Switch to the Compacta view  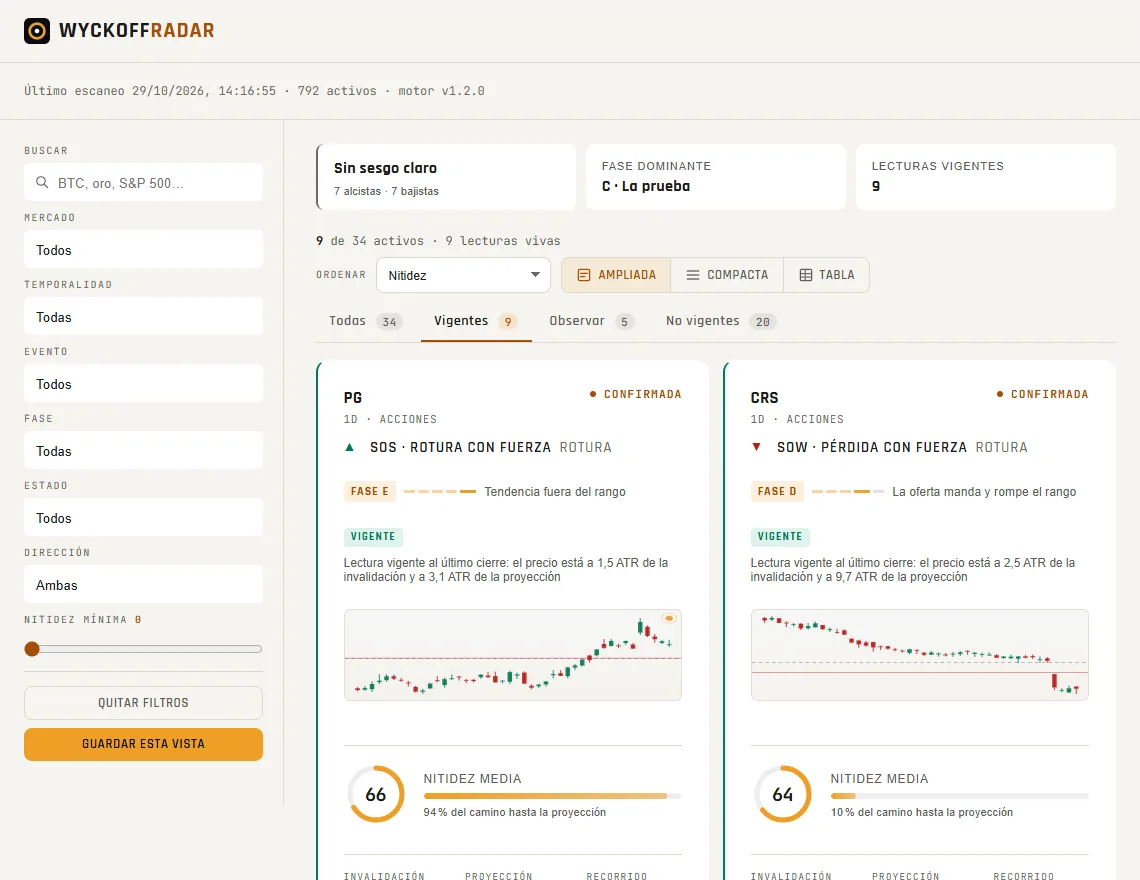pos(727,275)
